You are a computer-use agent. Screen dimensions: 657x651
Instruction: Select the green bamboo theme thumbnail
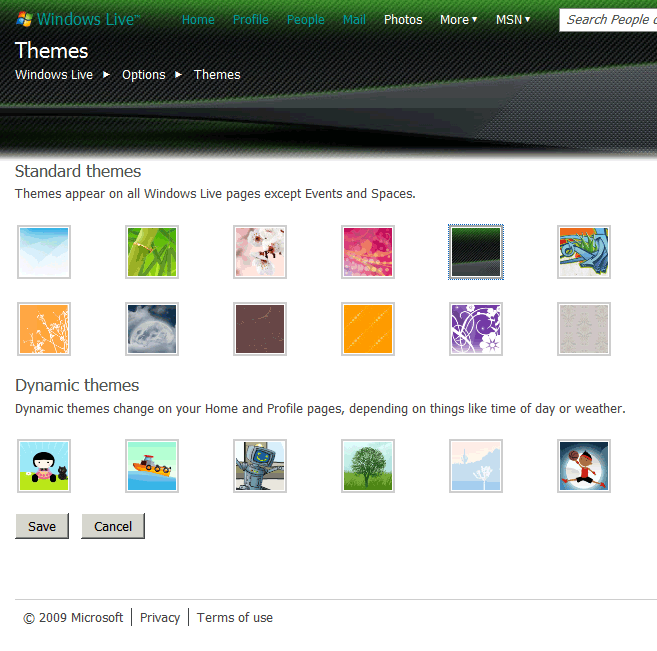coord(152,252)
